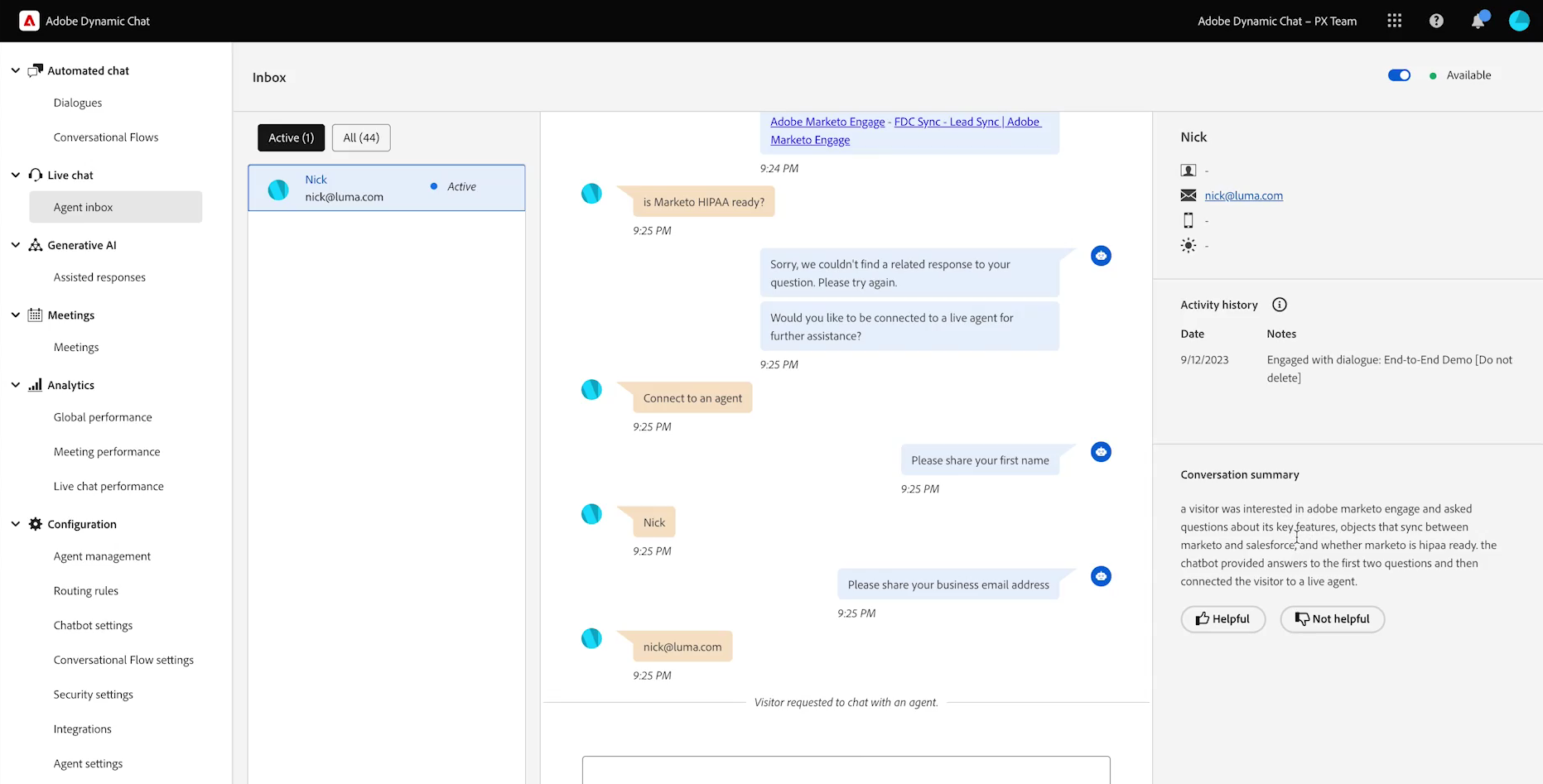This screenshot has width=1543, height=784.
Task: Open Chatbot settings
Action: point(93,625)
